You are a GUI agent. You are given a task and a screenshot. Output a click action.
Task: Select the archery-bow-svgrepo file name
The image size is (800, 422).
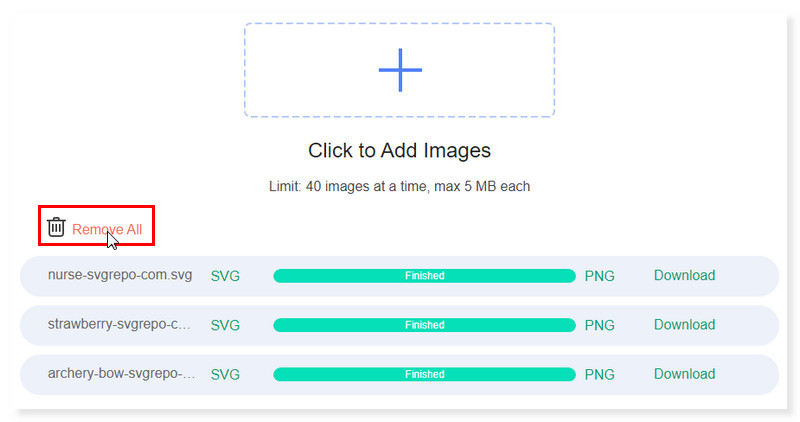pyautogui.click(x=120, y=373)
